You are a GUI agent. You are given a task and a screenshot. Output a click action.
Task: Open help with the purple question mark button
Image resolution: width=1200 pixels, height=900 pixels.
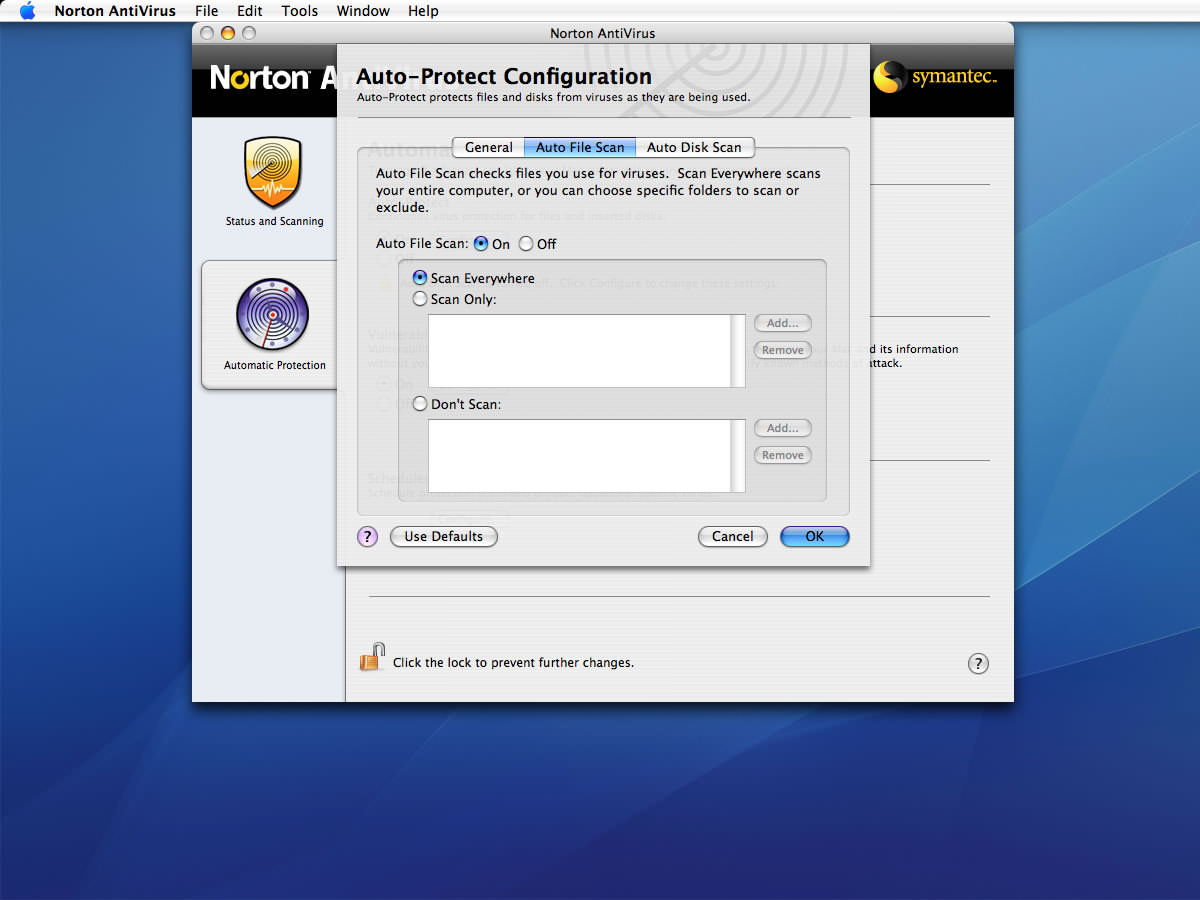coord(367,536)
